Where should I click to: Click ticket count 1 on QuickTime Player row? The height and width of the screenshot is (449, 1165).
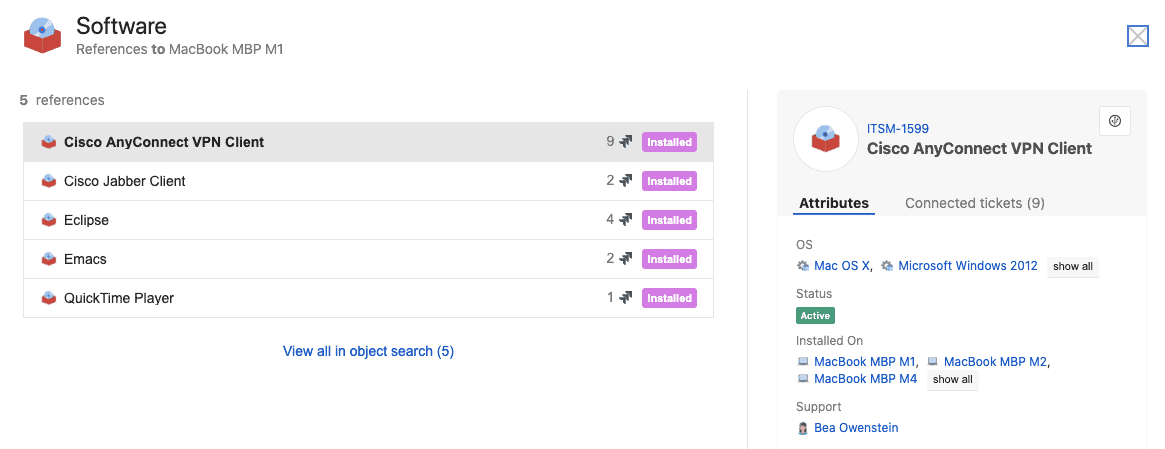(x=611, y=297)
